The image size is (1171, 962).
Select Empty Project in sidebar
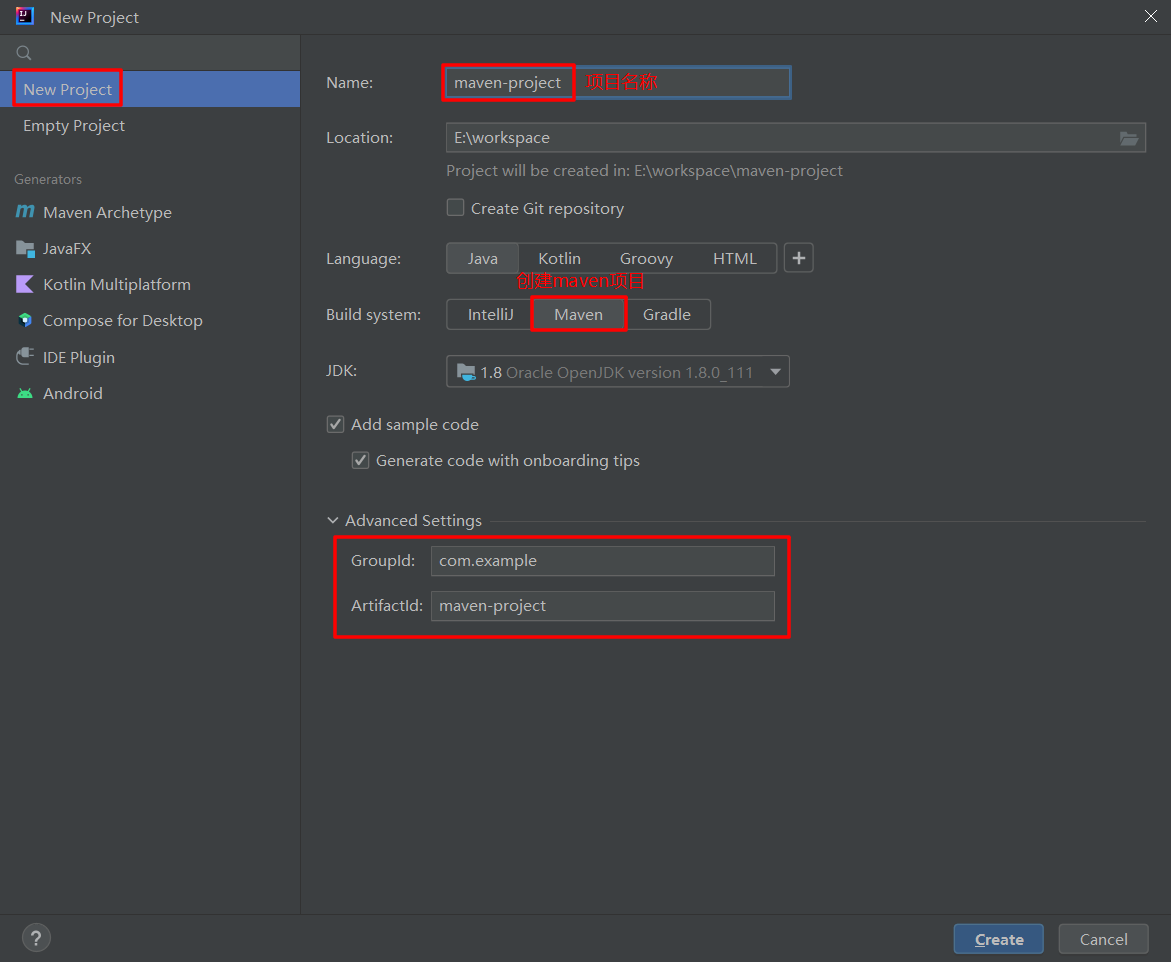150,125
